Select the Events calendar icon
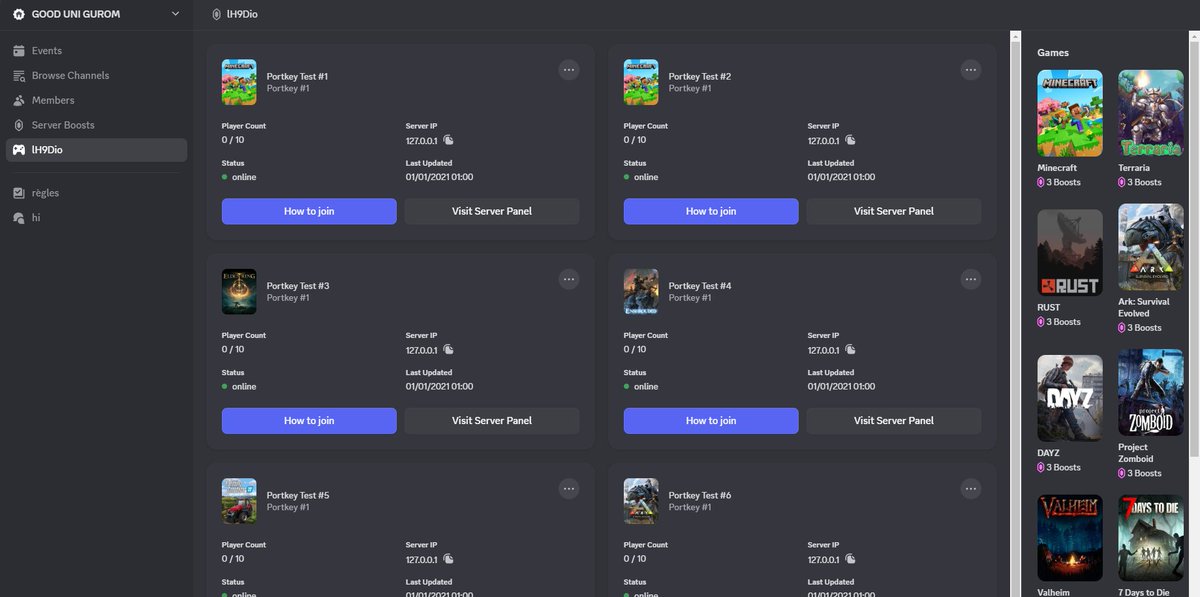Image resolution: width=1200 pixels, height=597 pixels. [18, 50]
